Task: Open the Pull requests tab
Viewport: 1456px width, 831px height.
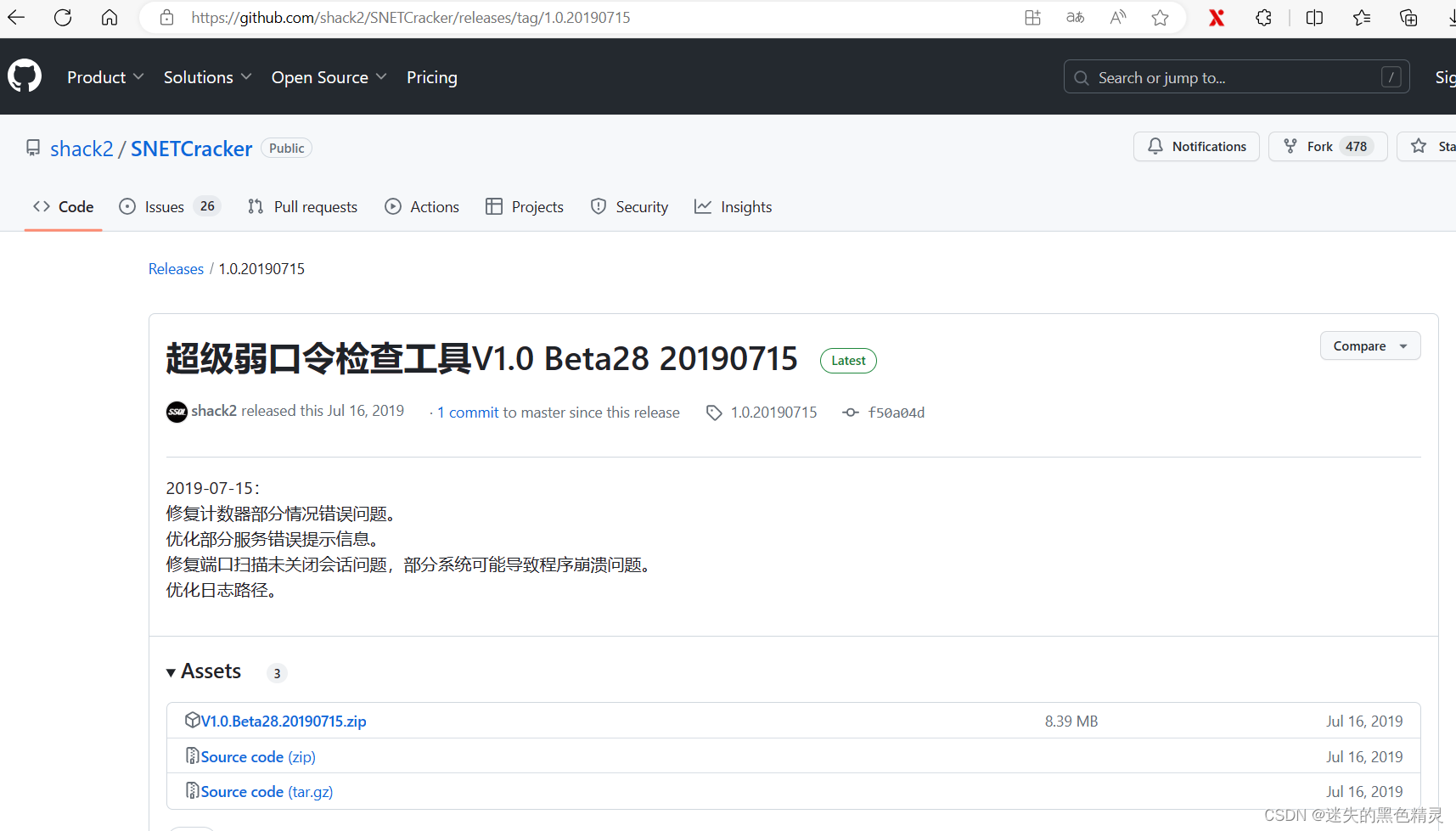Action: (x=302, y=207)
